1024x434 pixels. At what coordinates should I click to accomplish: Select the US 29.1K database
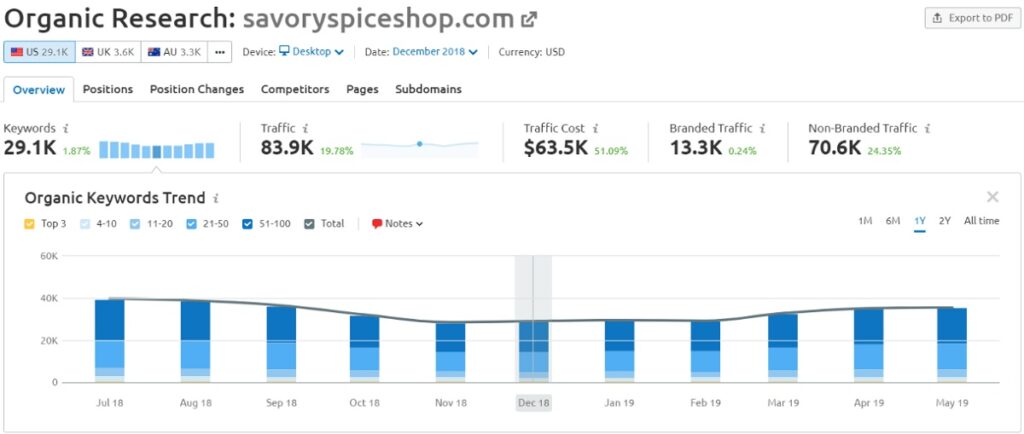click(39, 52)
